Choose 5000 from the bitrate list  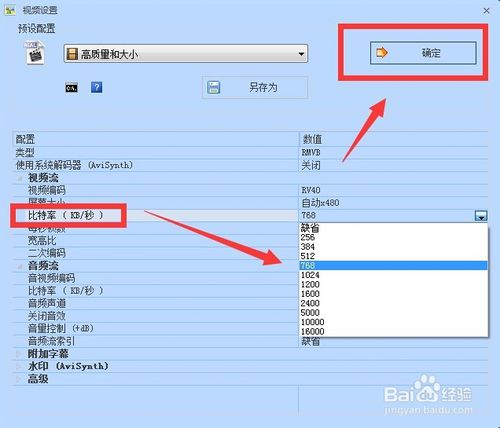pos(393,312)
